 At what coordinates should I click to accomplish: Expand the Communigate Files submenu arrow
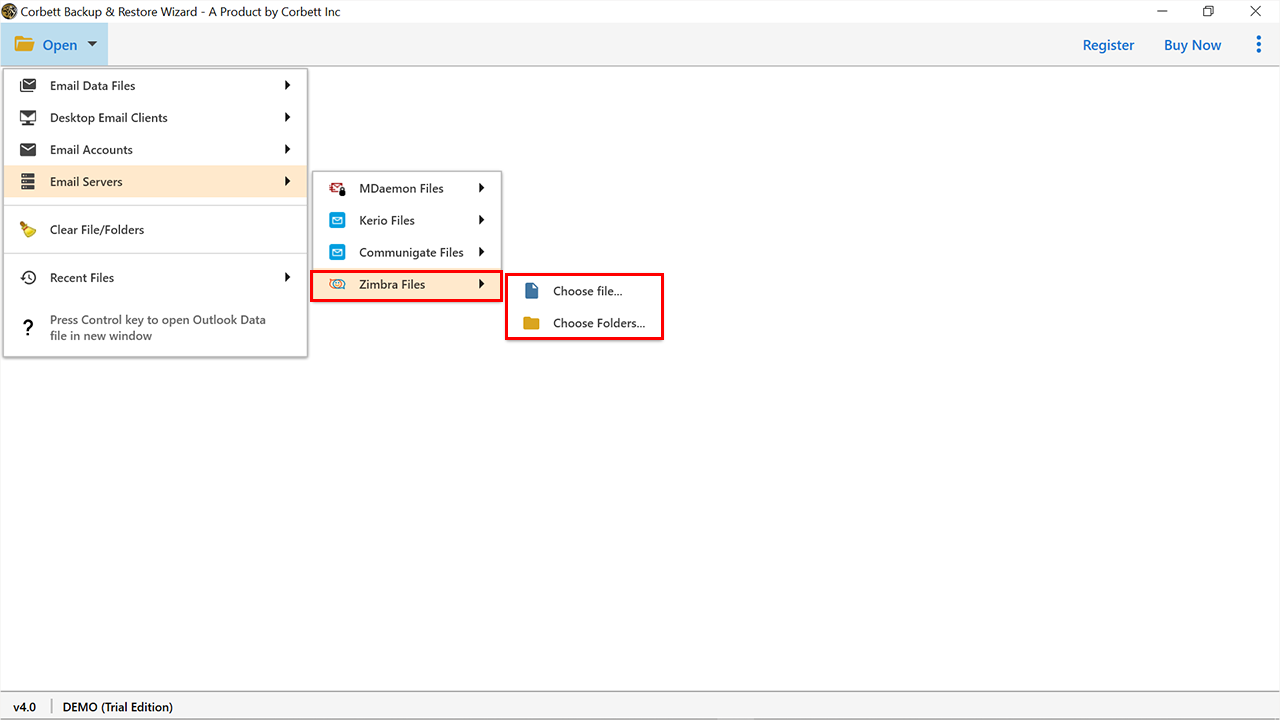click(x=481, y=252)
